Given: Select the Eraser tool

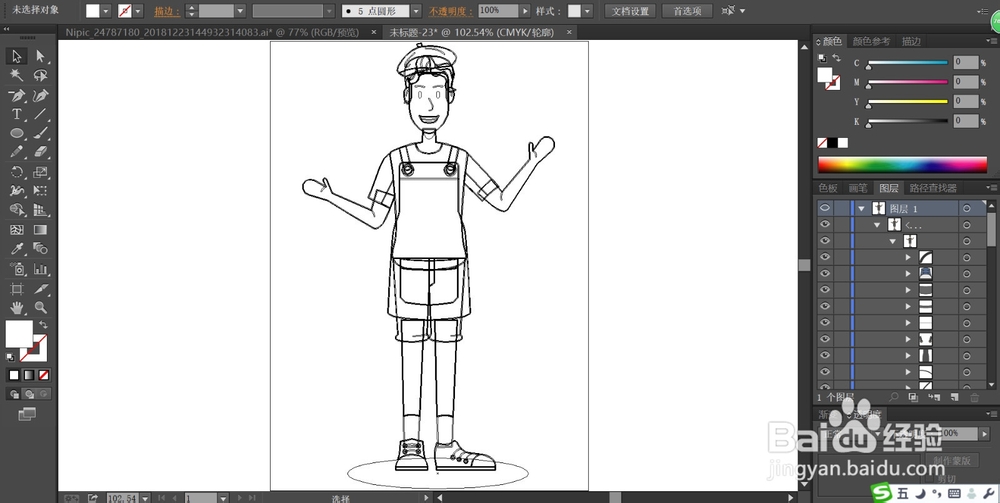Looking at the screenshot, I should click(x=41, y=152).
